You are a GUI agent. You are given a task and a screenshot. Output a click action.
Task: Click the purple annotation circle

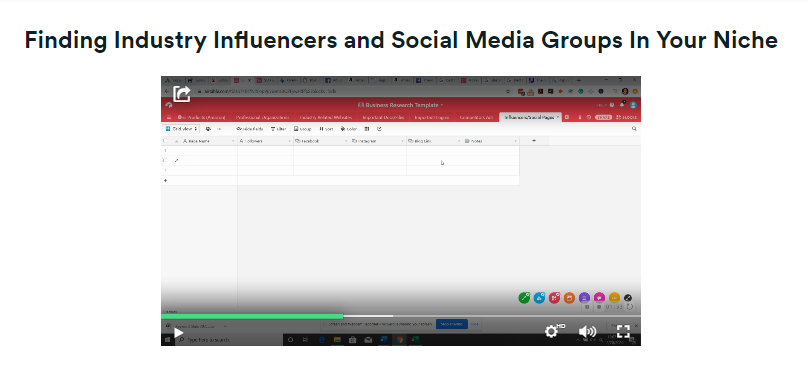(x=584, y=297)
